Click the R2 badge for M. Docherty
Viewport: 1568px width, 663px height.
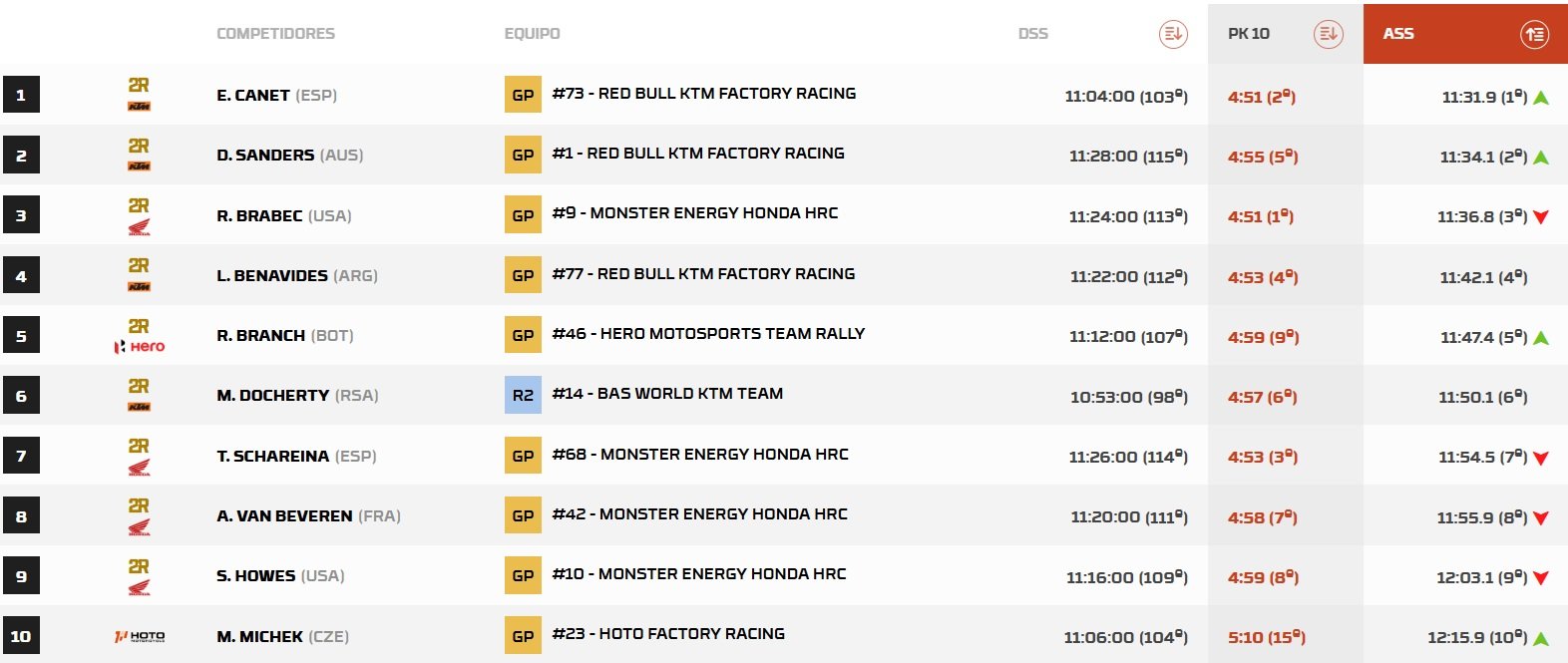[523, 395]
